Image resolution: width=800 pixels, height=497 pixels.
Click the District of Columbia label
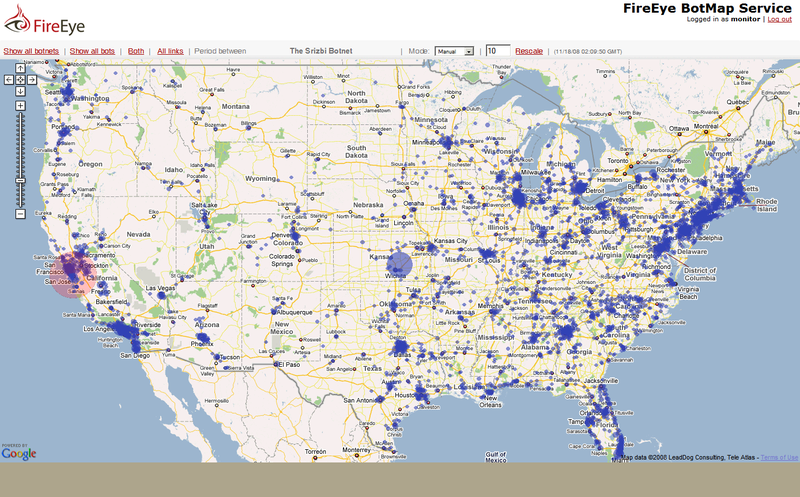click(700, 274)
